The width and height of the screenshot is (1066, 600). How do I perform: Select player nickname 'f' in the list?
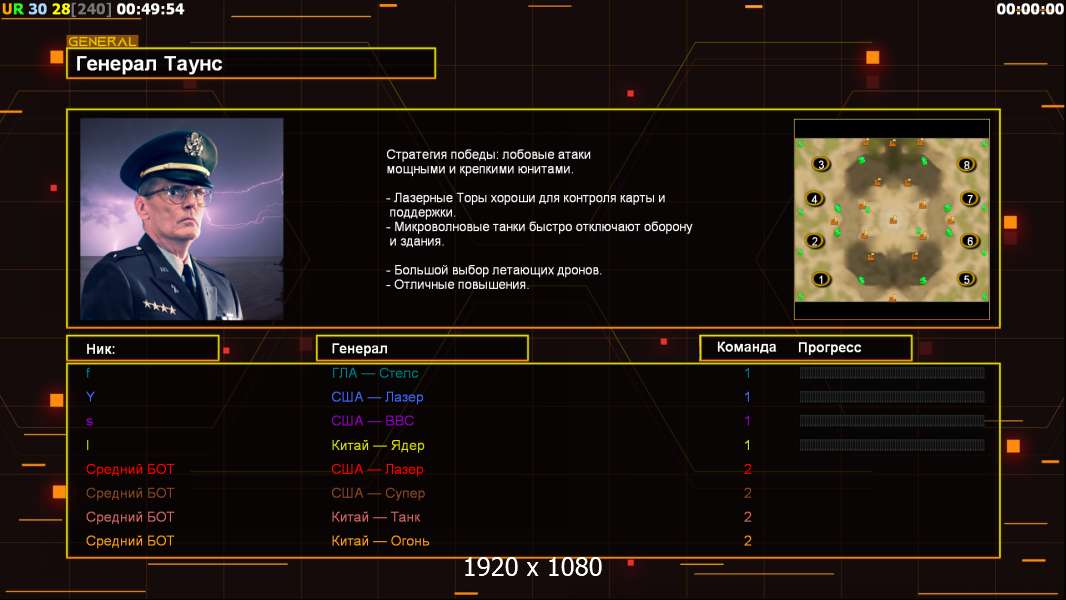(x=88, y=373)
